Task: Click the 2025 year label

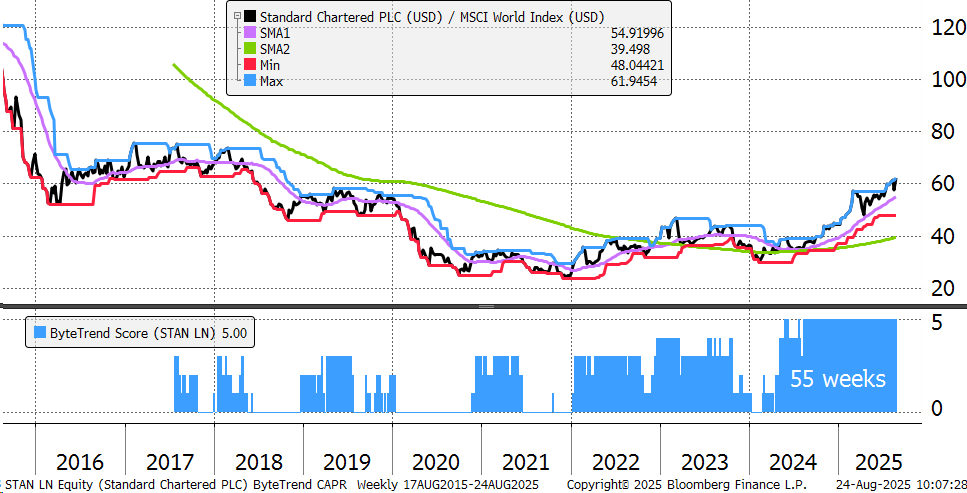Action: pos(879,462)
